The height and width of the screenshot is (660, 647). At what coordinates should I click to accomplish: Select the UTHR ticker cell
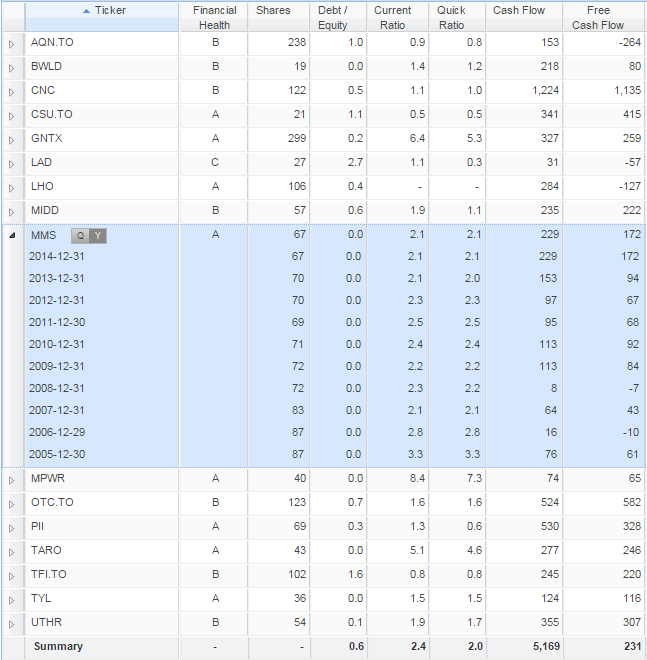(102, 623)
